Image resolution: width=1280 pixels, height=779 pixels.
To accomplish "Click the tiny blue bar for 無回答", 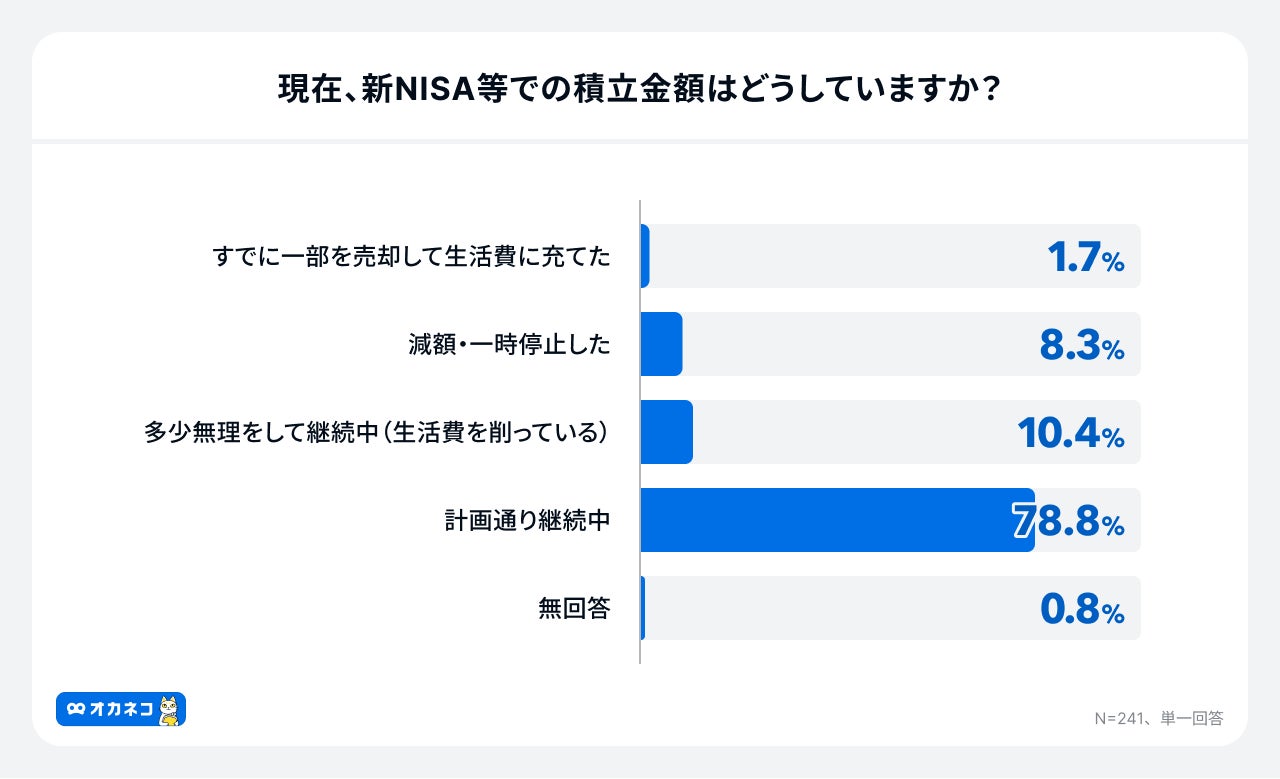I will pyautogui.click(x=643, y=608).
